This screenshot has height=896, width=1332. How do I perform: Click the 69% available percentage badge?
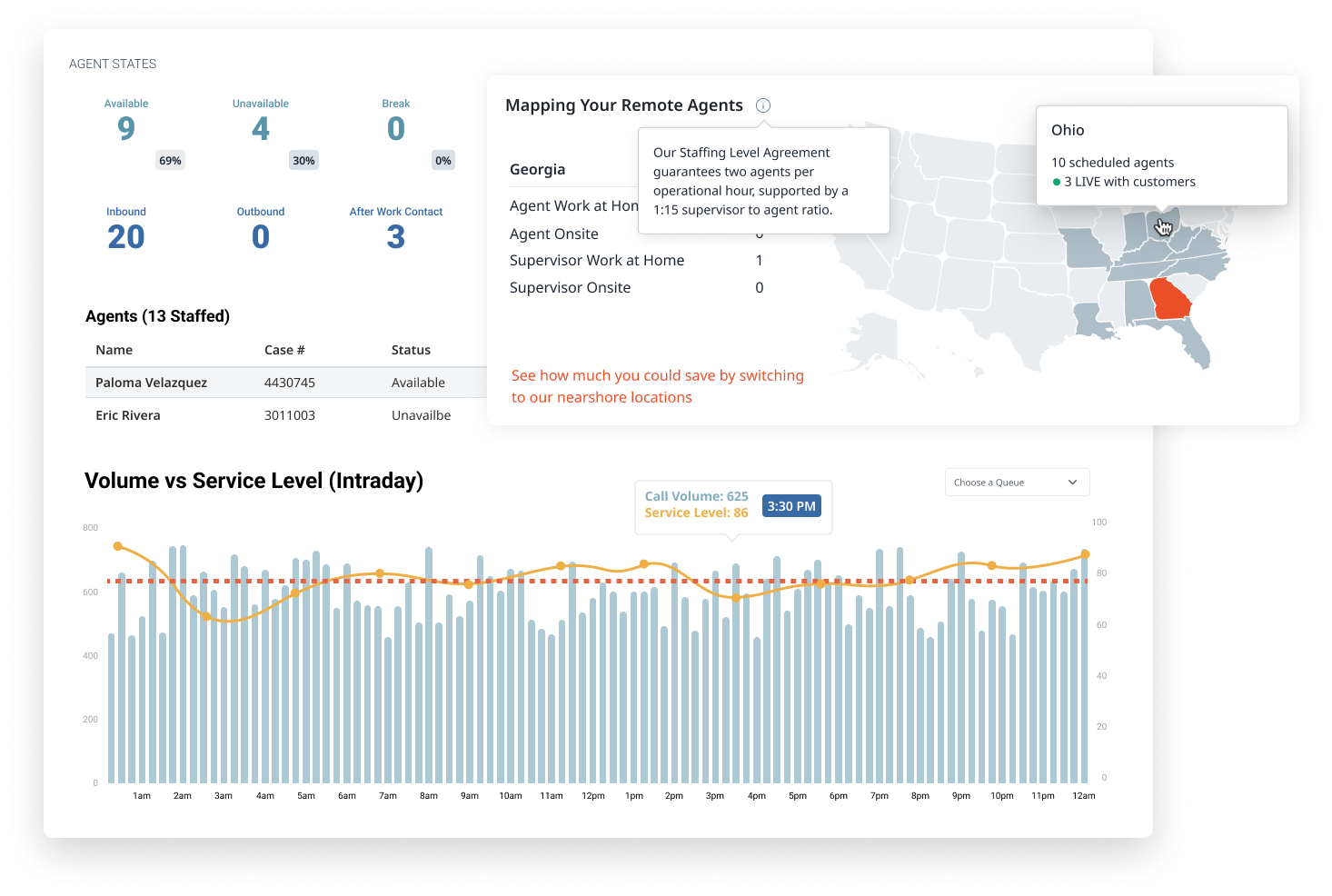[170, 161]
